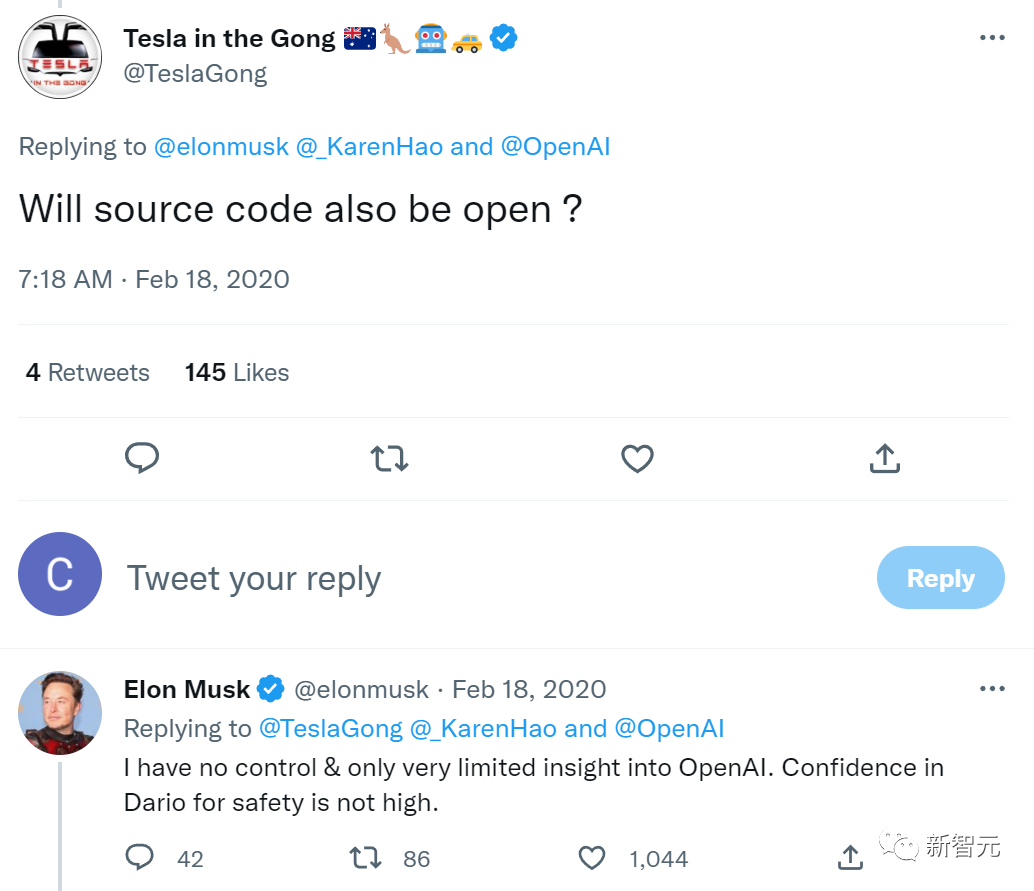This screenshot has height=891, width=1034.
Task: Like the "Will source code" tweet
Action: 637,459
